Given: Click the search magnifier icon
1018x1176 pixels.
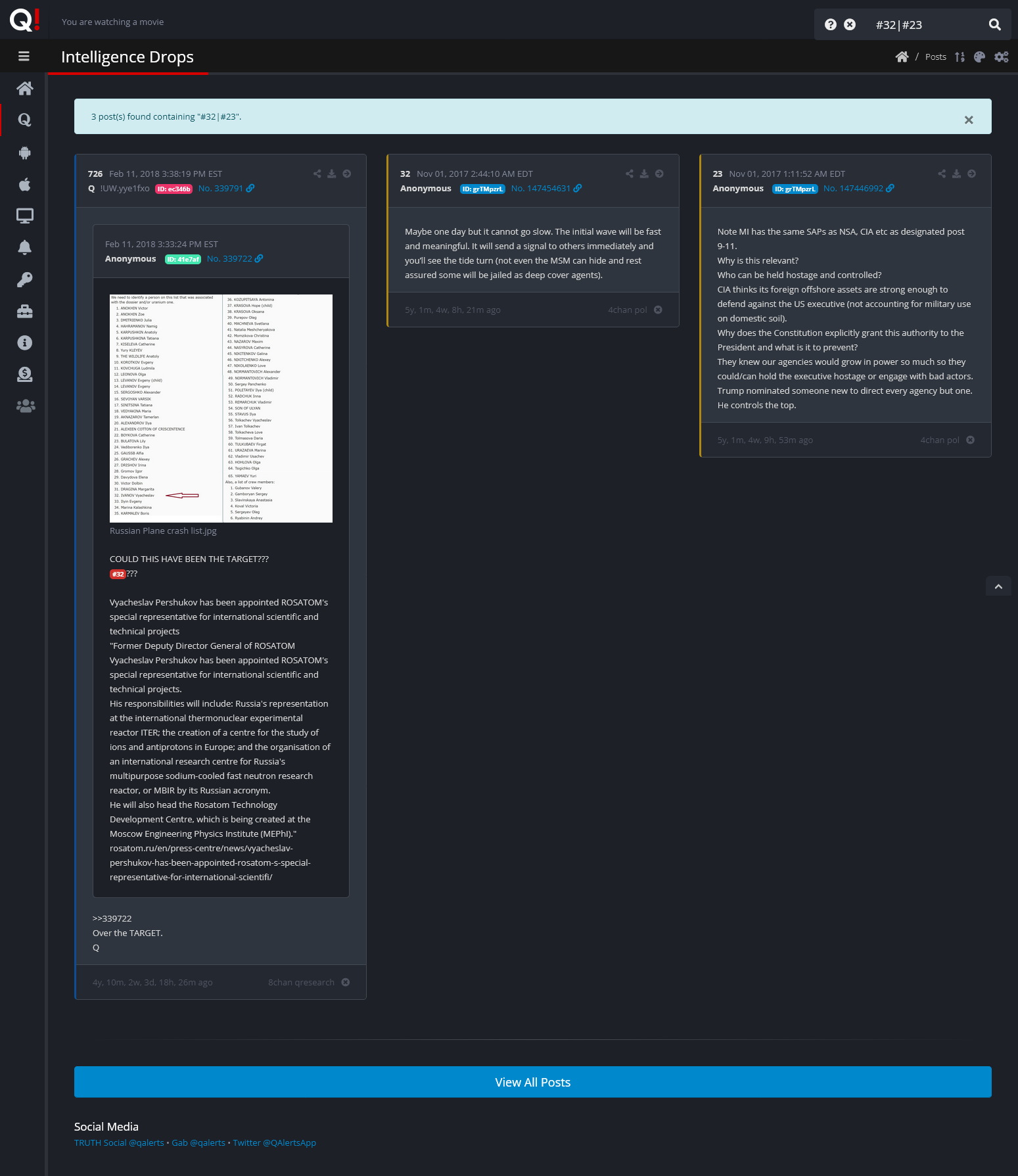Looking at the screenshot, I should [x=995, y=24].
